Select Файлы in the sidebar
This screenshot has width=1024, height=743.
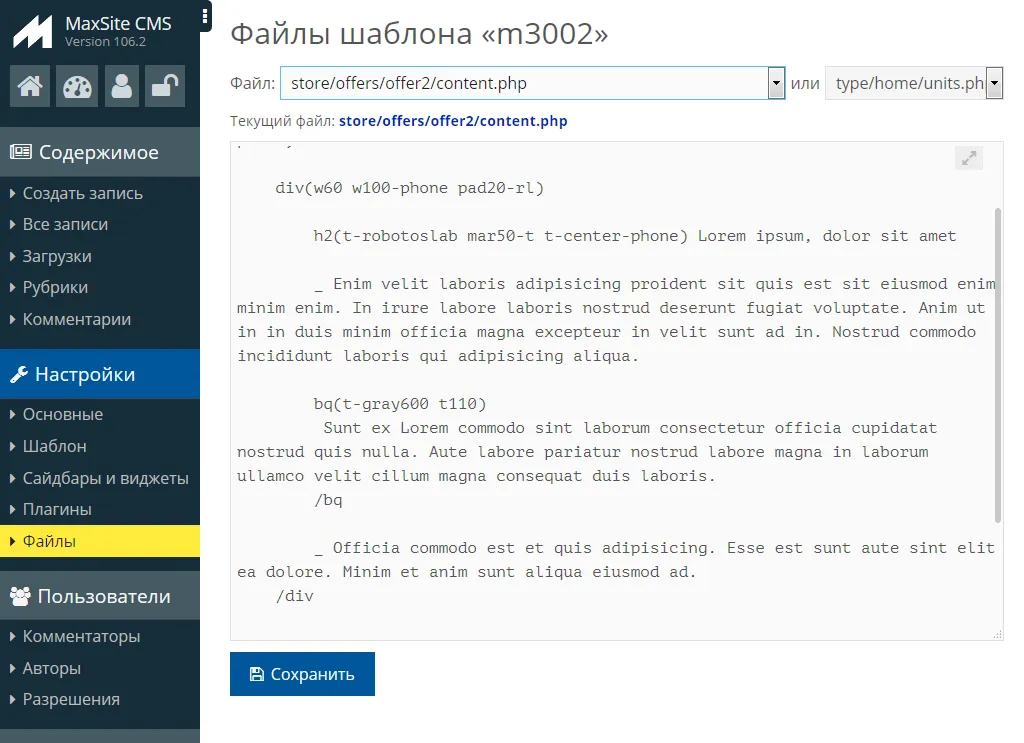point(49,541)
